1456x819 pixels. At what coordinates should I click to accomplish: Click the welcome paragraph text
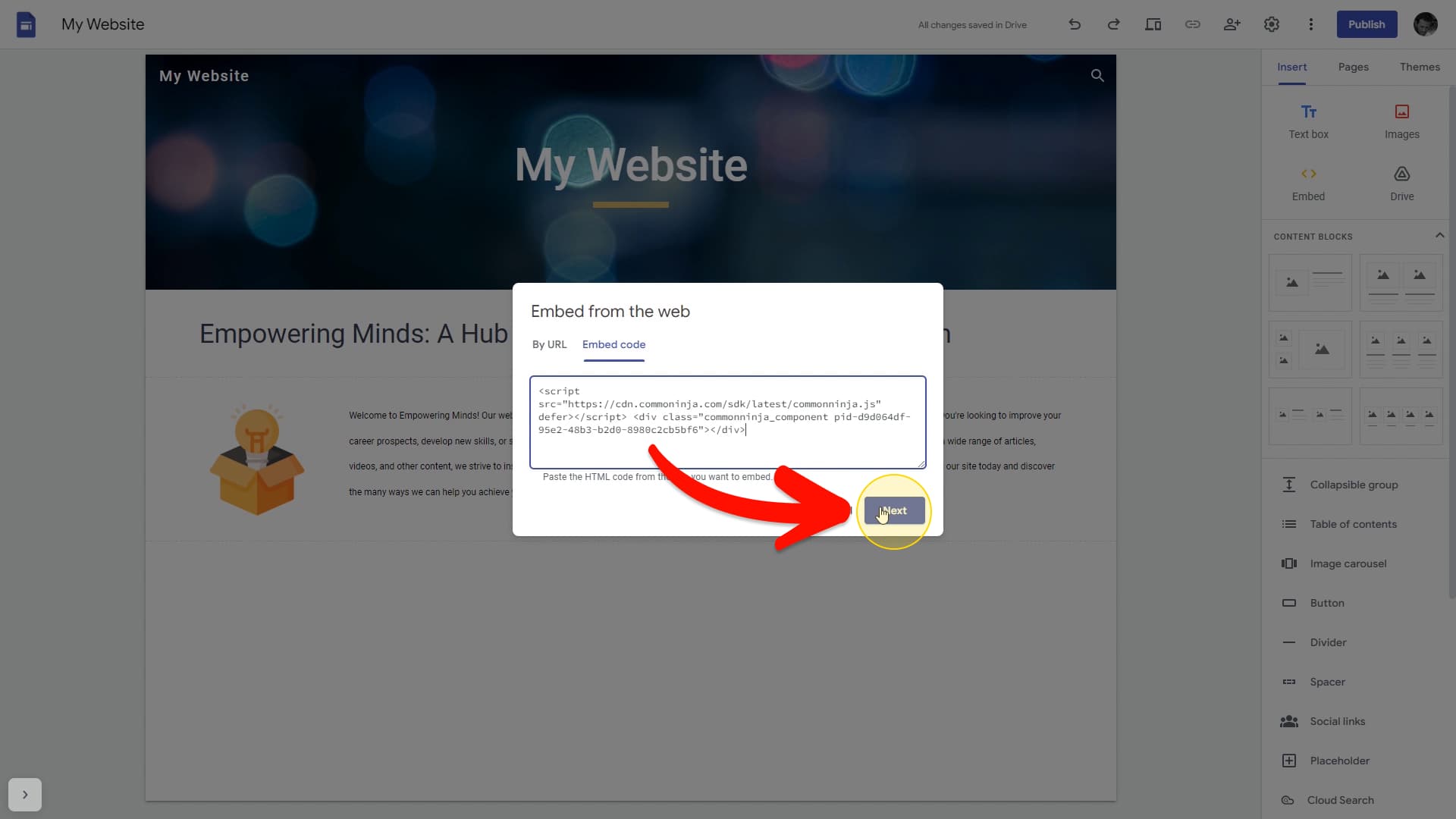point(431,453)
